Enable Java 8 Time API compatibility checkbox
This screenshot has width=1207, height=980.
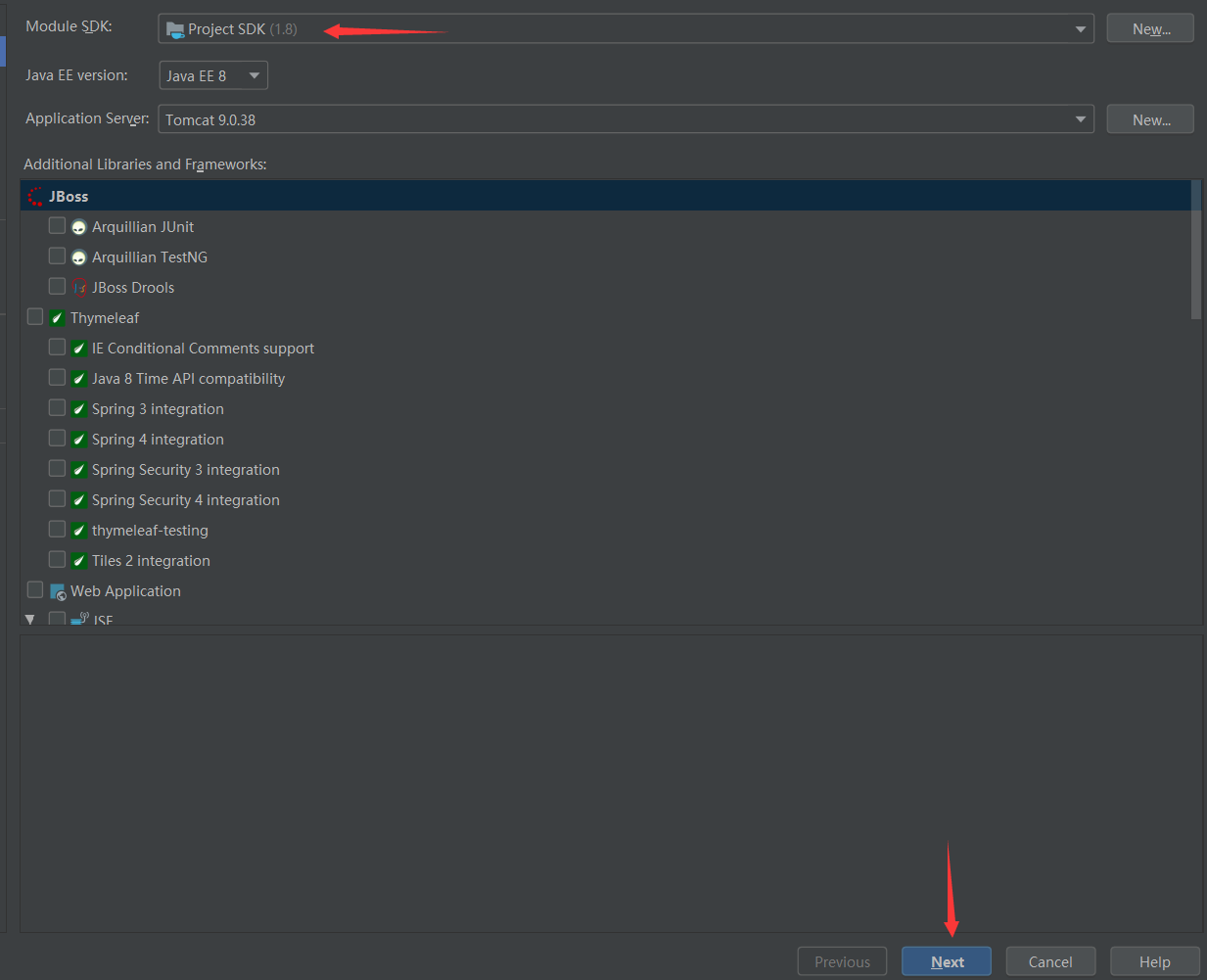(57, 378)
